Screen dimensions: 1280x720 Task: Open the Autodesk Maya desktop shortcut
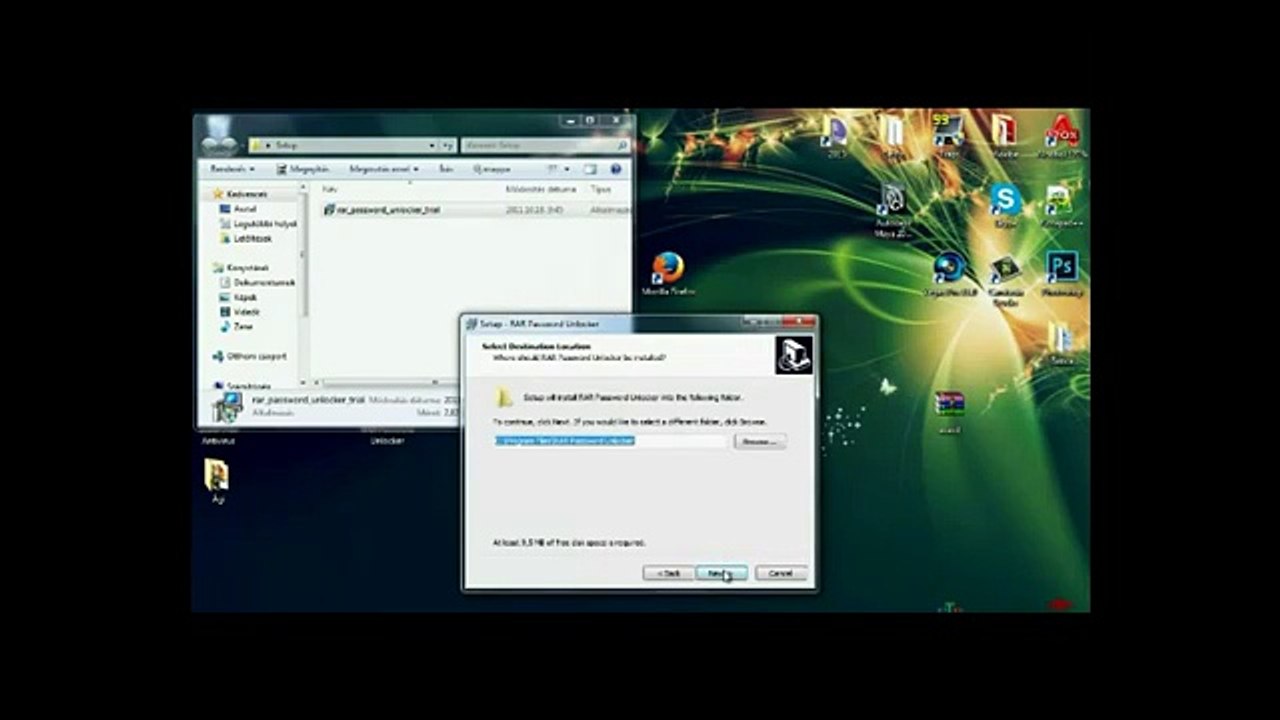pyautogui.click(x=891, y=209)
